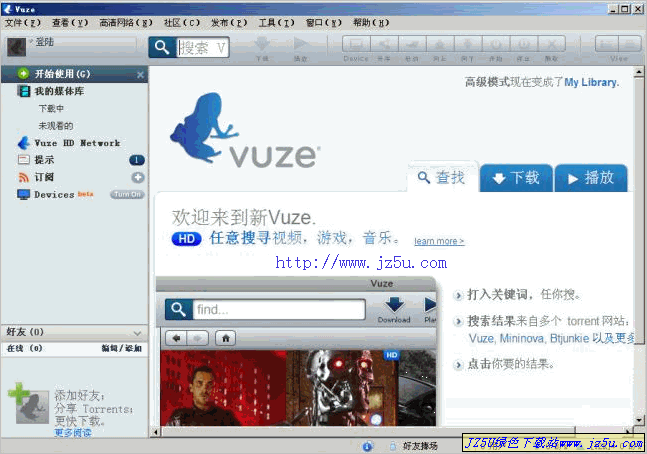Click the user avatar next to 登陆
Viewport: 647px width, 454px height.
17,47
